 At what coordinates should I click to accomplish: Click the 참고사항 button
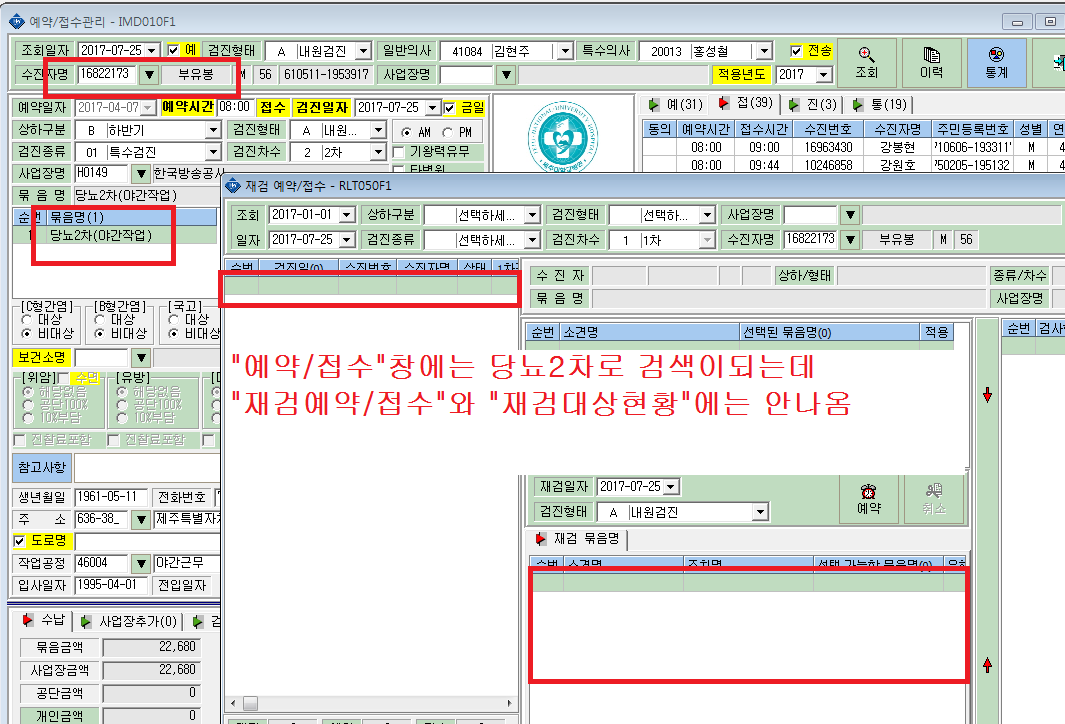click(42, 467)
